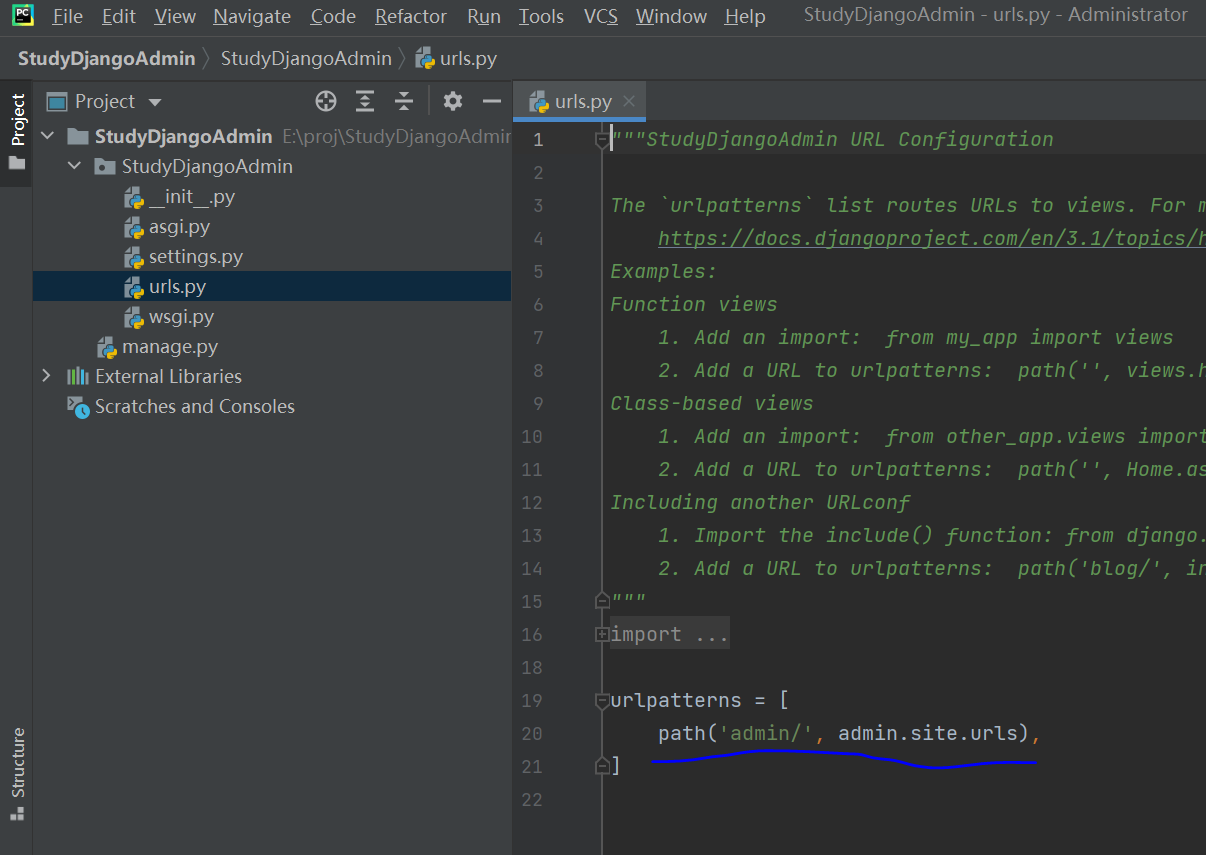Click the bold StudyDjangoAdmin breadcrumb root

pos(106,58)
